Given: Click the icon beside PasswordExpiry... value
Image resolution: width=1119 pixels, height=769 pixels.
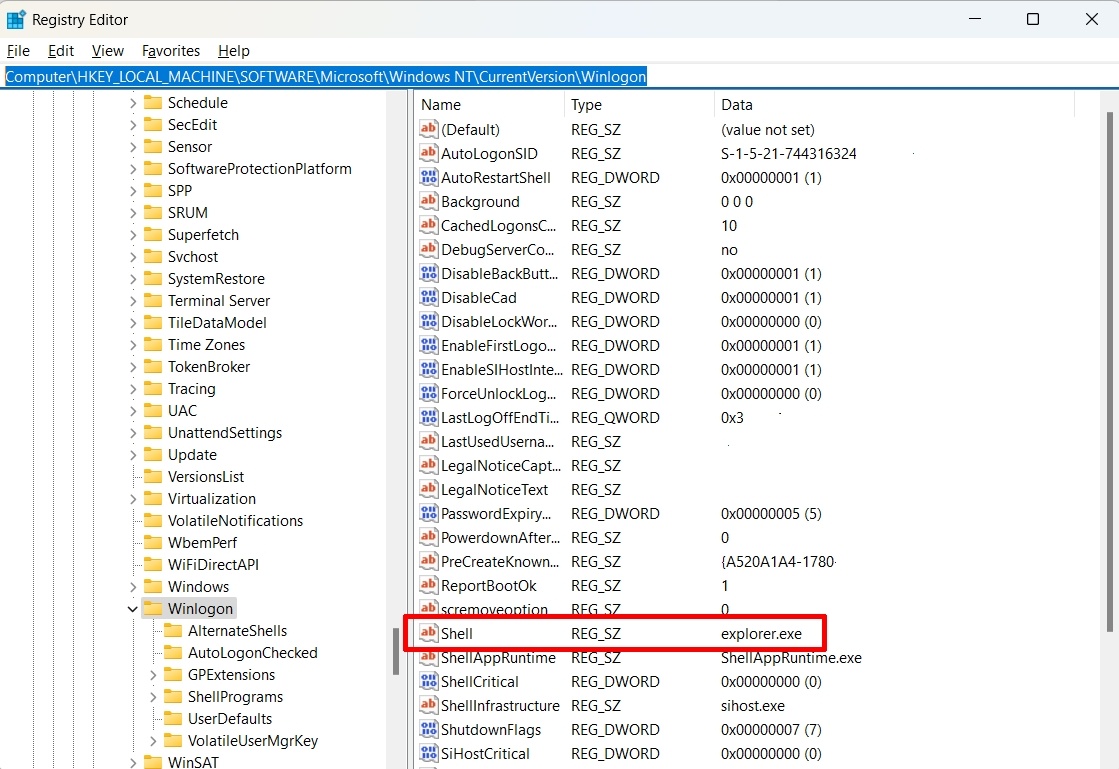Looking at the screenshot, I should pyautogui.click(x=428, y=514).
